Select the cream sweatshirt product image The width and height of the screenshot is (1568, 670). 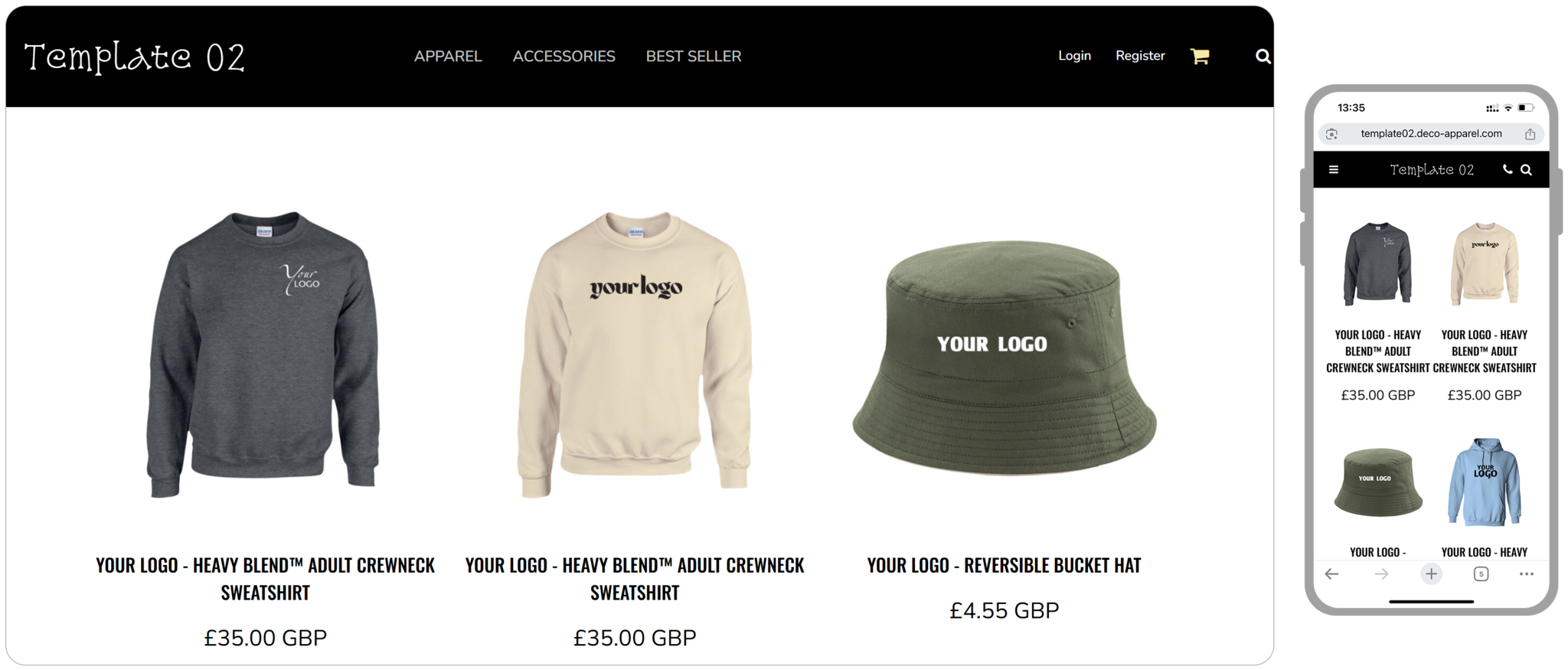635,355
